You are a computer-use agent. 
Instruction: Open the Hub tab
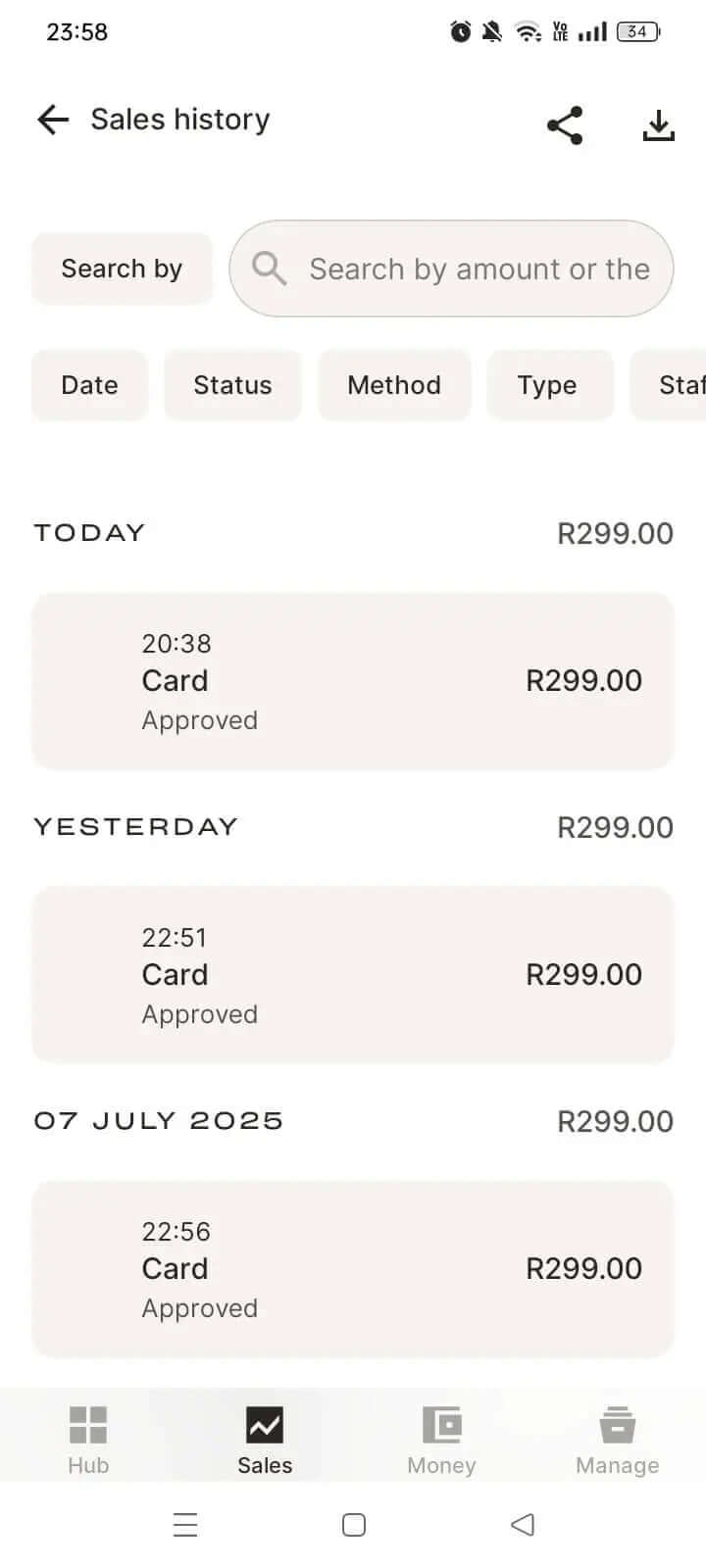click(x=88, y=1439)
